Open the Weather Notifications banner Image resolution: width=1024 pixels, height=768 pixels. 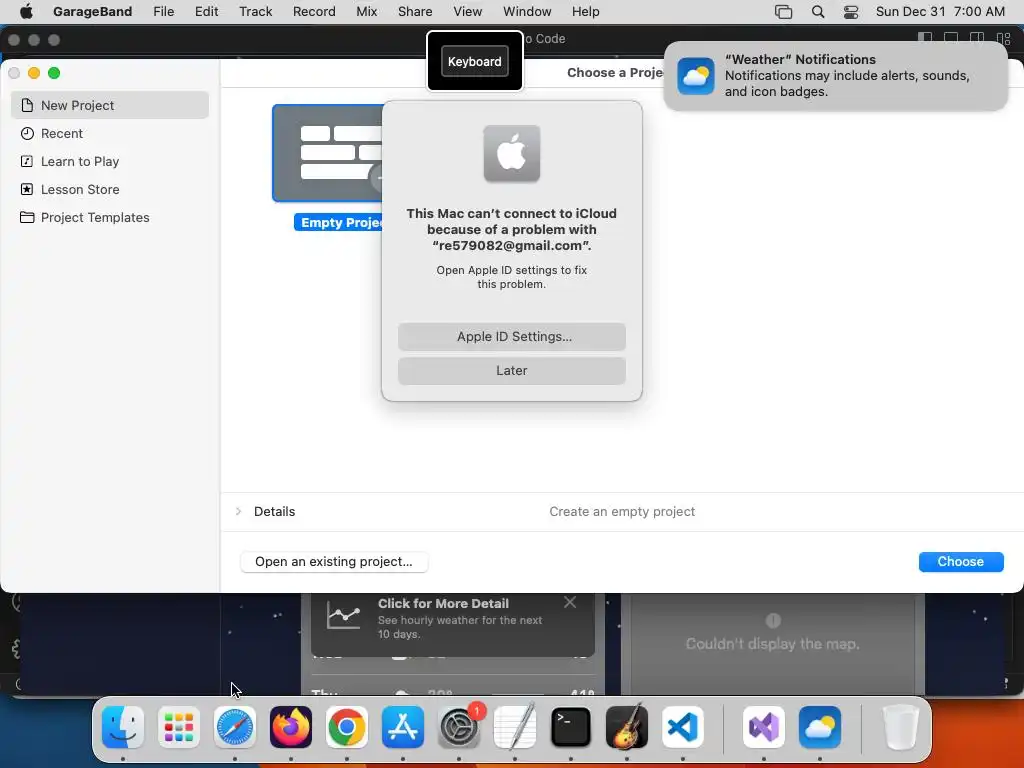835,76
